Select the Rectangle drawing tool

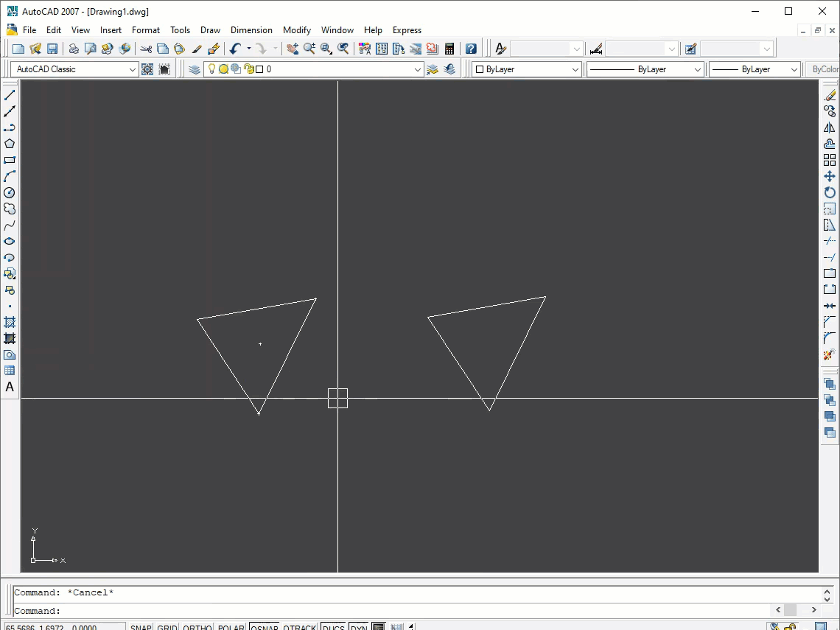point(10,160)
